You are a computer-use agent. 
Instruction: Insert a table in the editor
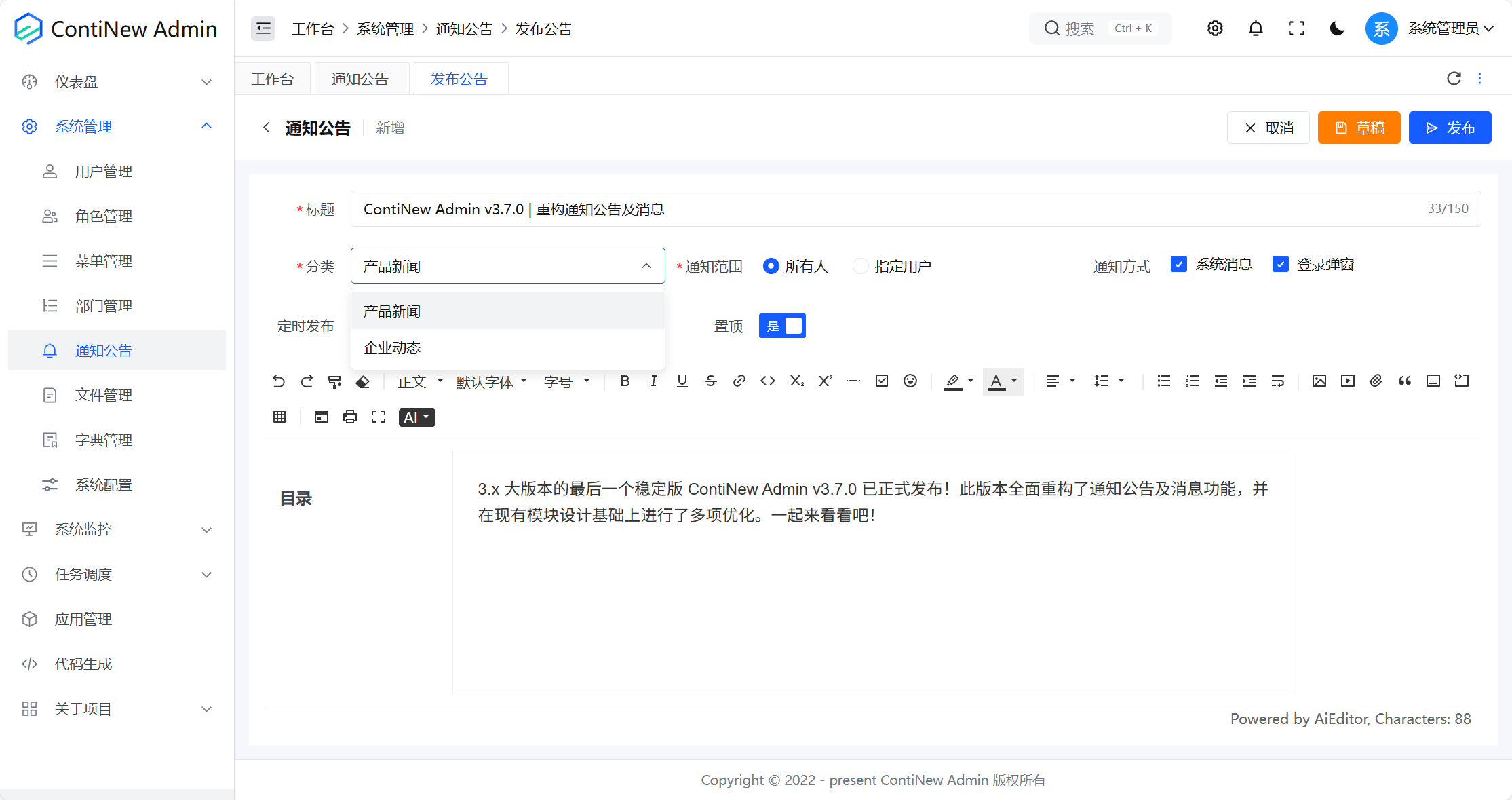(x=279, y=417)
